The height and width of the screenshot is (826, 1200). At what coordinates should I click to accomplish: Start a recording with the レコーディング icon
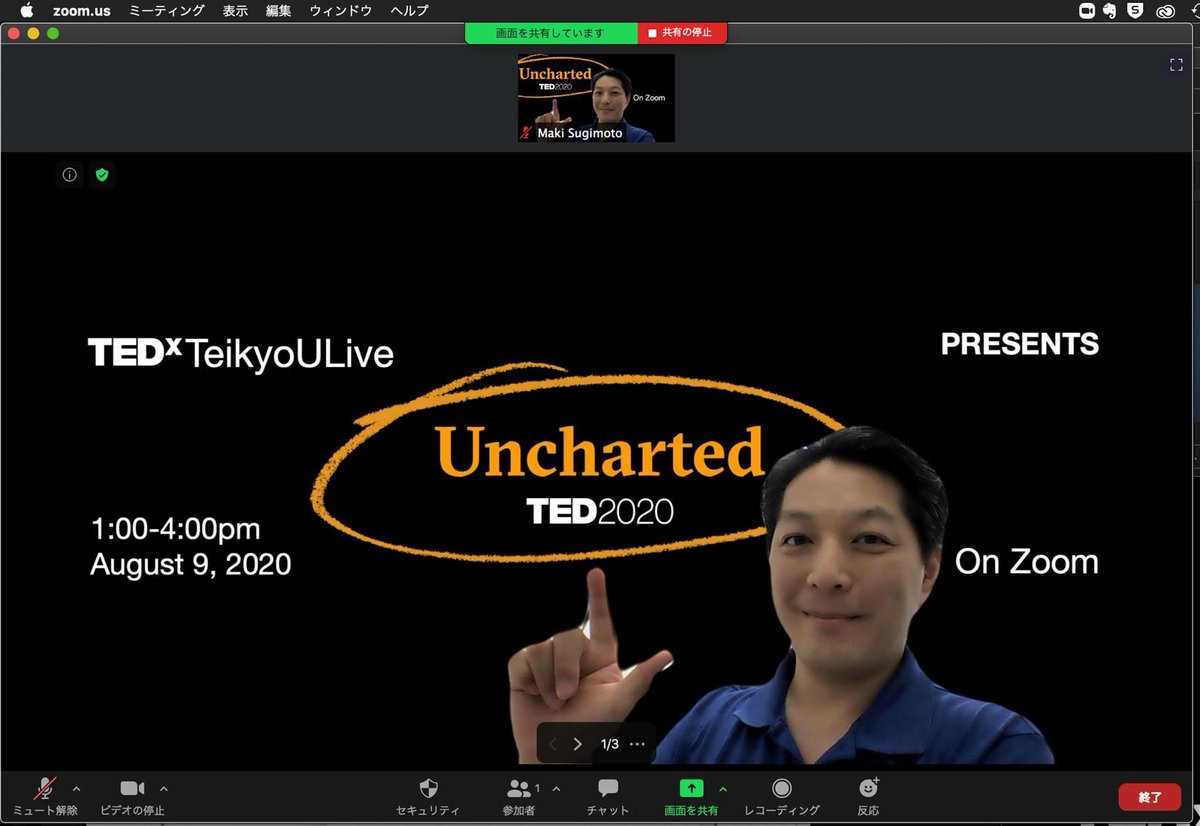782,793
